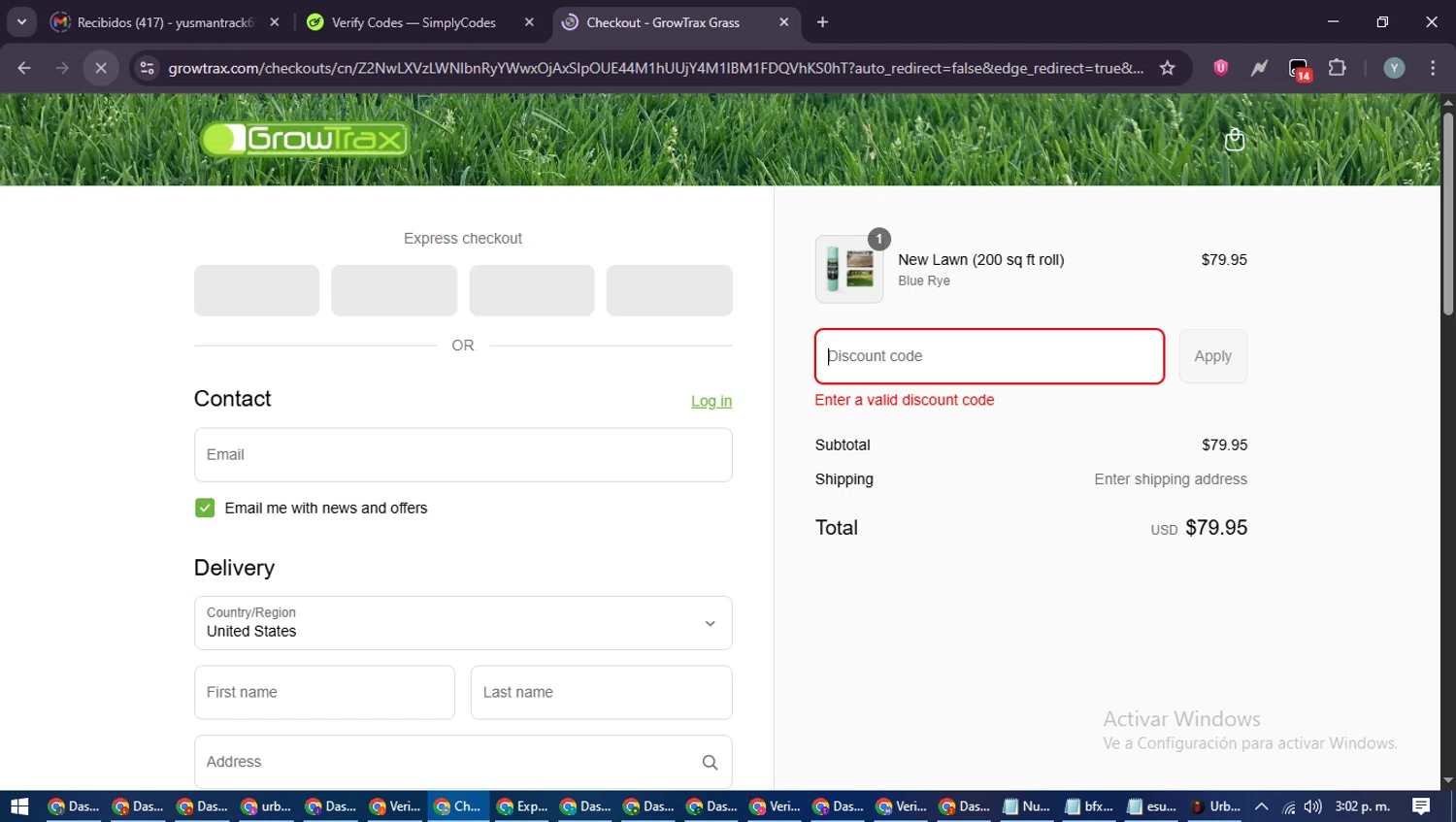Open the Y profile avatar
The image size is (1456, 822).
[x=1394, y=68]
